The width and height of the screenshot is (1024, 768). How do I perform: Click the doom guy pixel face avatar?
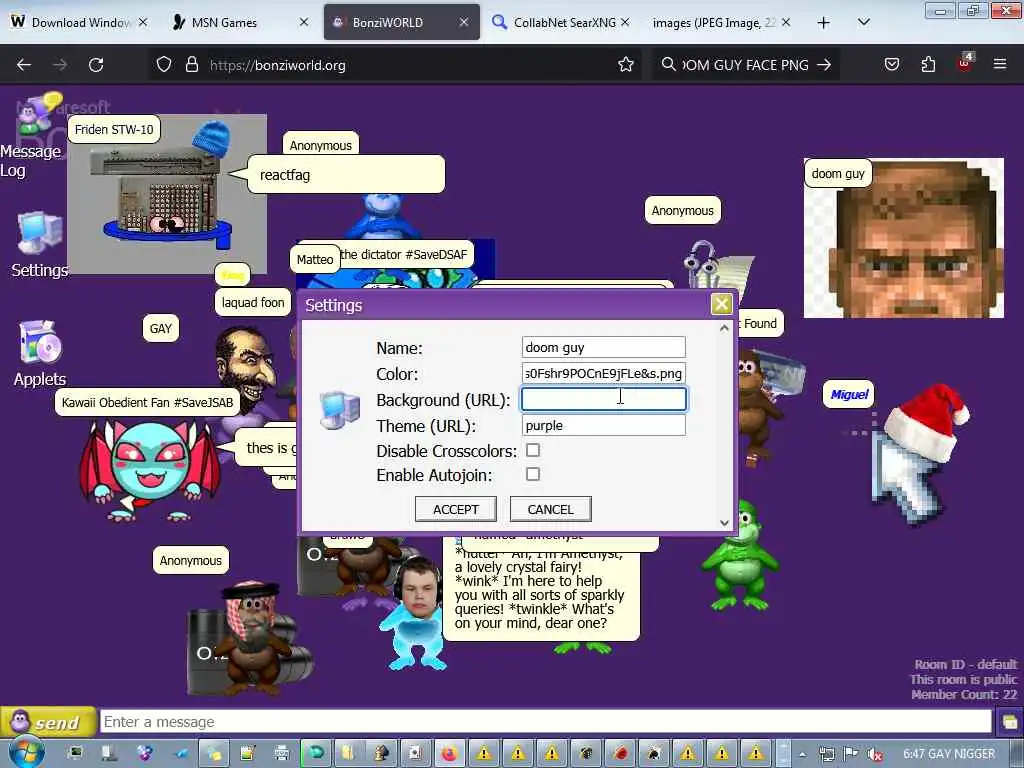point(904,238)
